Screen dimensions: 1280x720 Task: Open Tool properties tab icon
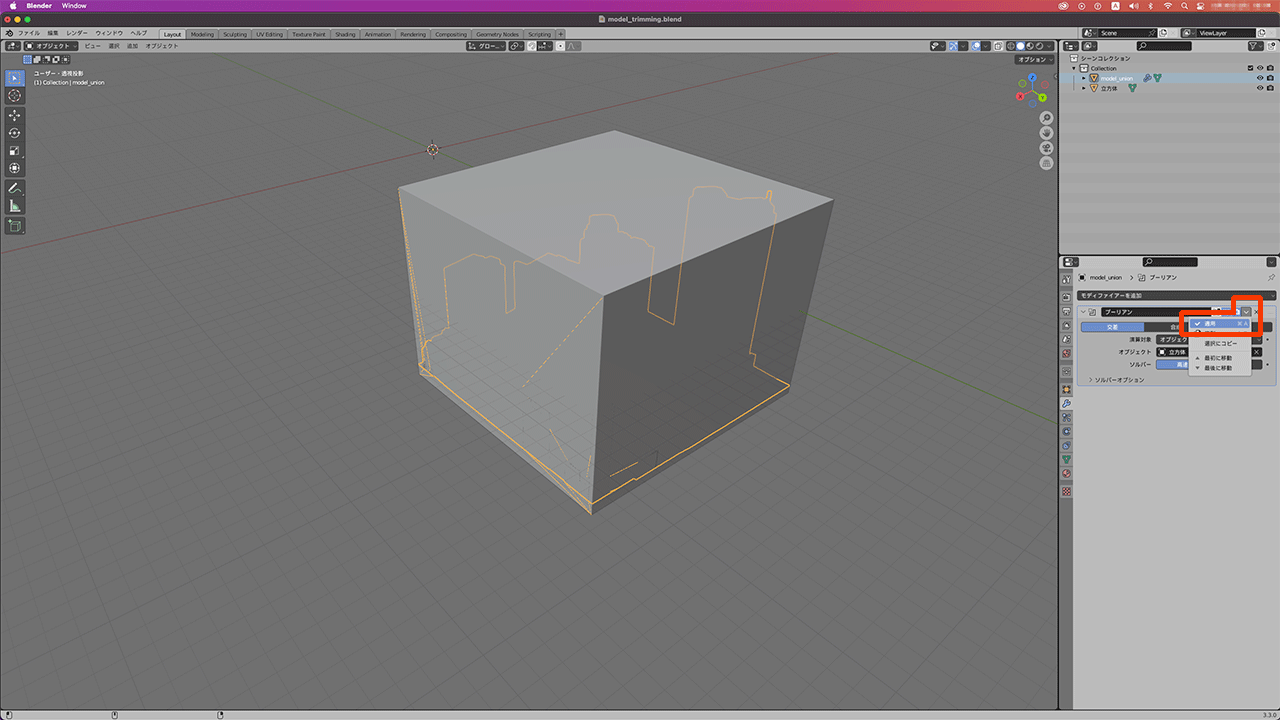tap(1066, 279)
